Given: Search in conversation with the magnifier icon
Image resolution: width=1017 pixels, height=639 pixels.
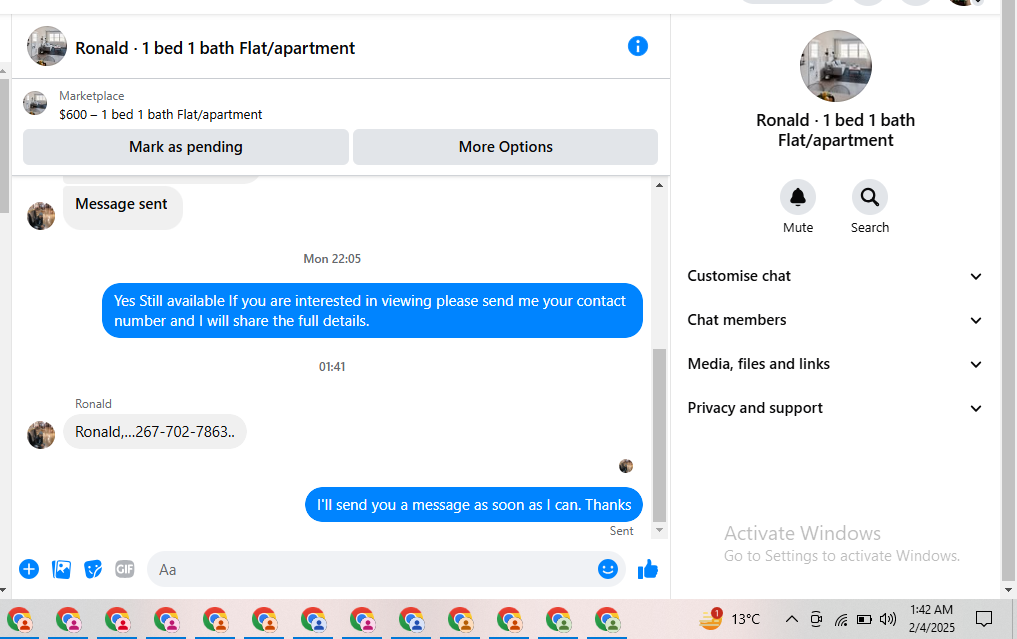Looking at the screenshot, I should pyautogui.click(x=870, y=197).
